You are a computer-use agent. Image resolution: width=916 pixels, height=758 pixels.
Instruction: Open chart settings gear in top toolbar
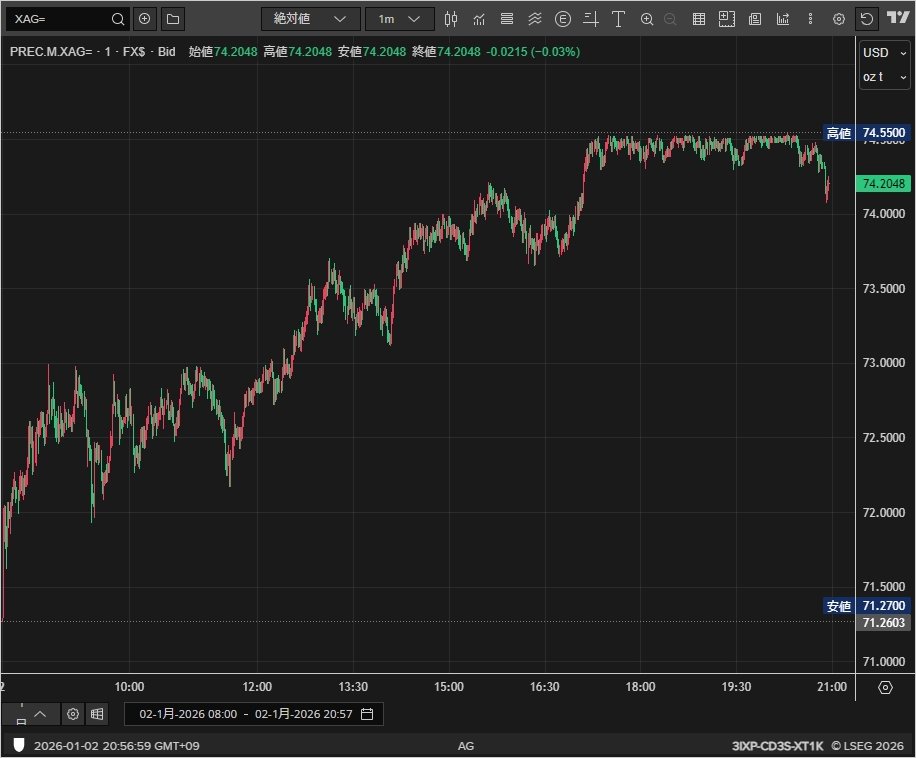pos(839,19)
